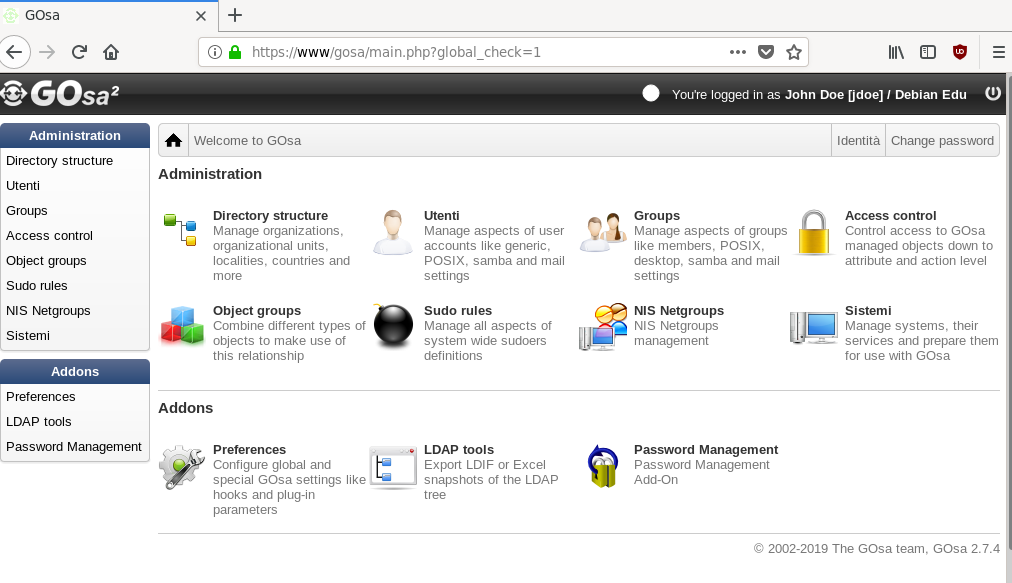Open the Password Management heading link
The height and width of the screenshot is (583, 1012).
[x=705, y=449]
